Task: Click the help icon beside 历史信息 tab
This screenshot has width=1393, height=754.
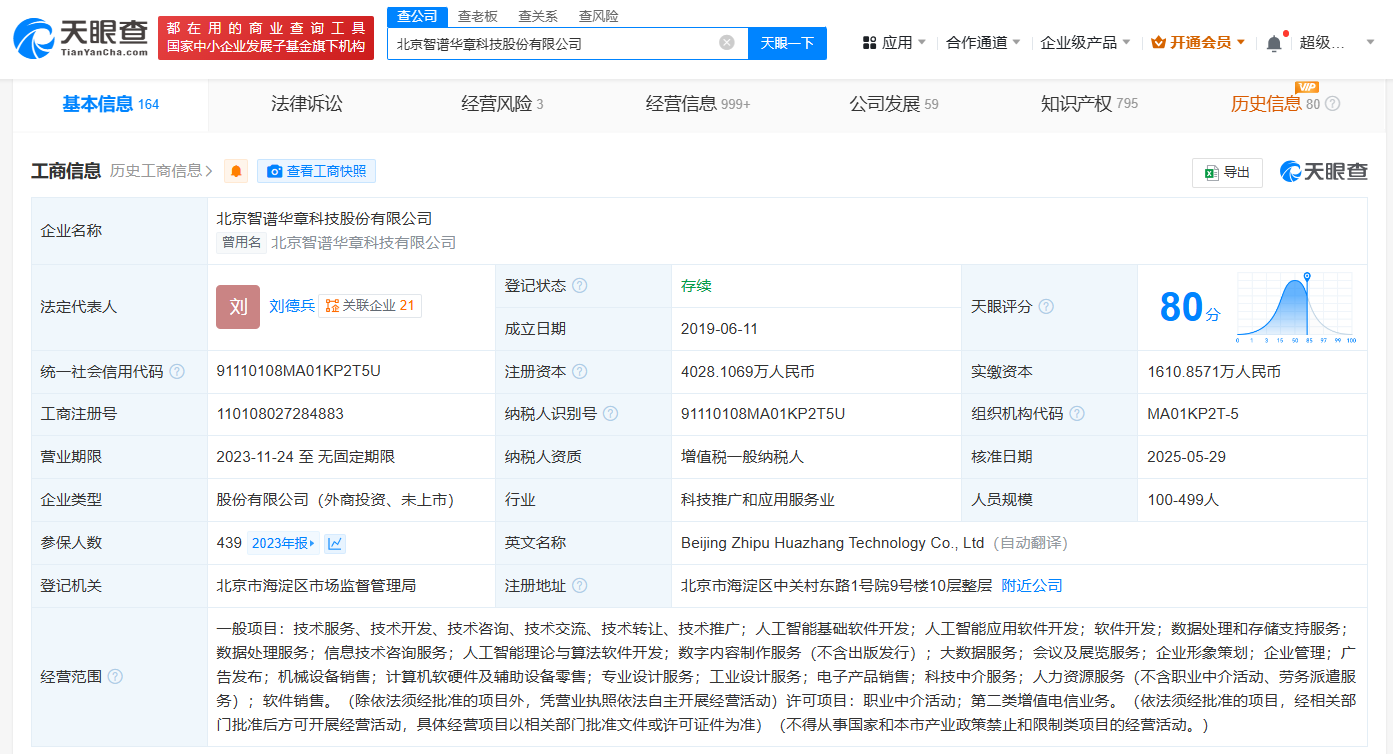Action: (x=1332, y=104)
